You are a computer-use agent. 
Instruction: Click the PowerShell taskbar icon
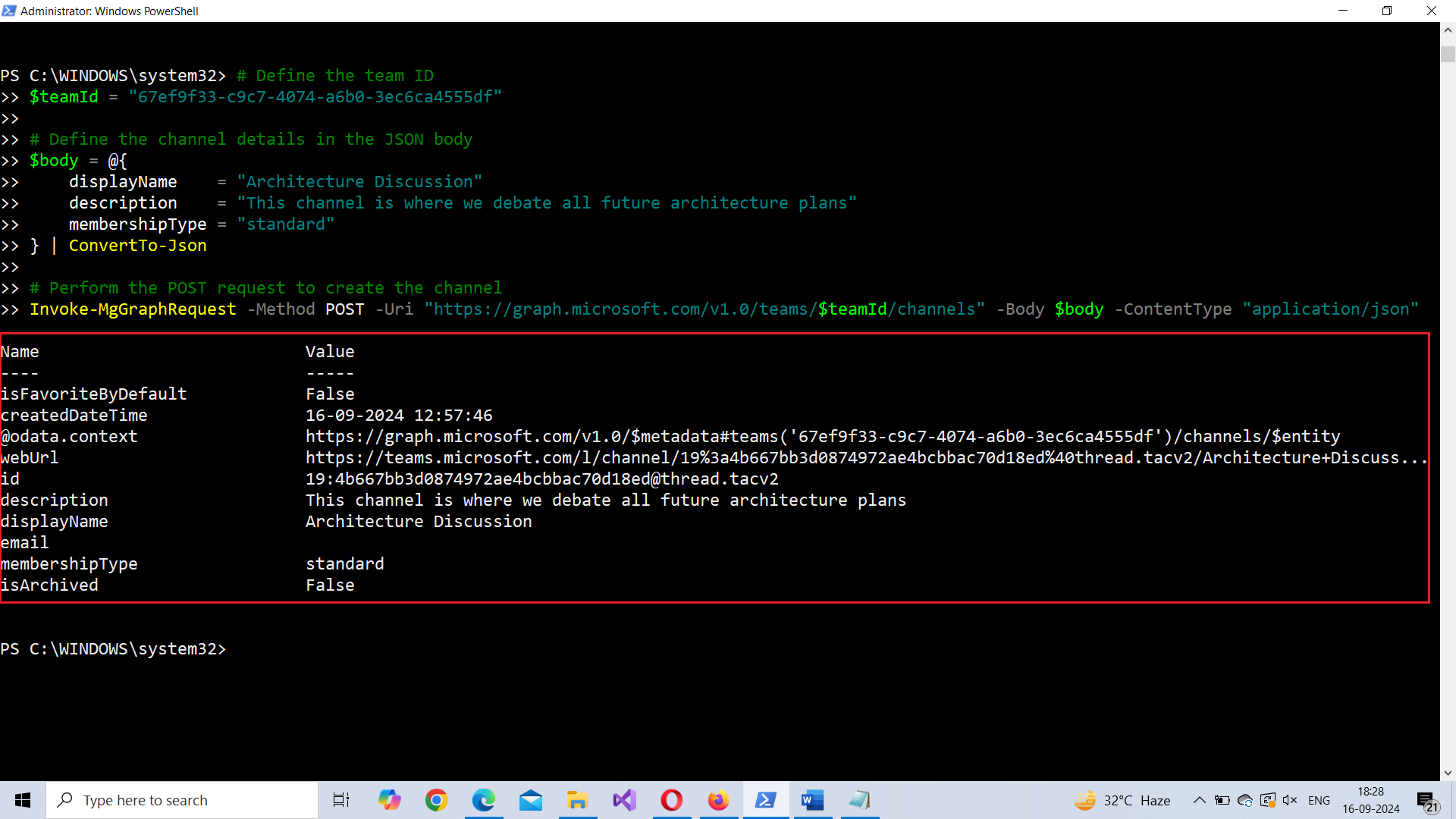pos(765,800)
